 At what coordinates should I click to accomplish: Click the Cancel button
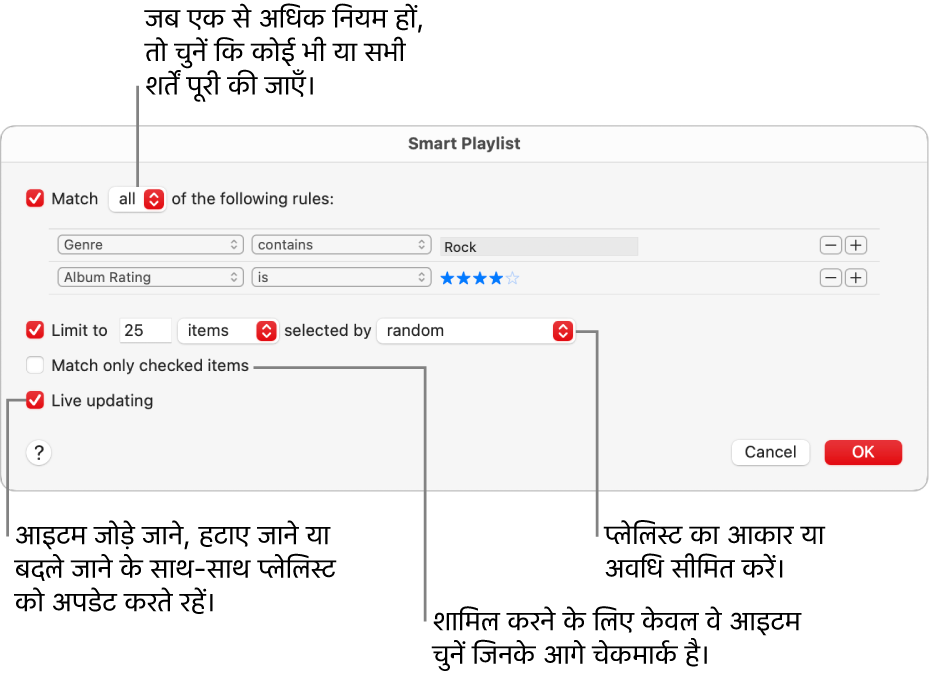click(770, 452)
